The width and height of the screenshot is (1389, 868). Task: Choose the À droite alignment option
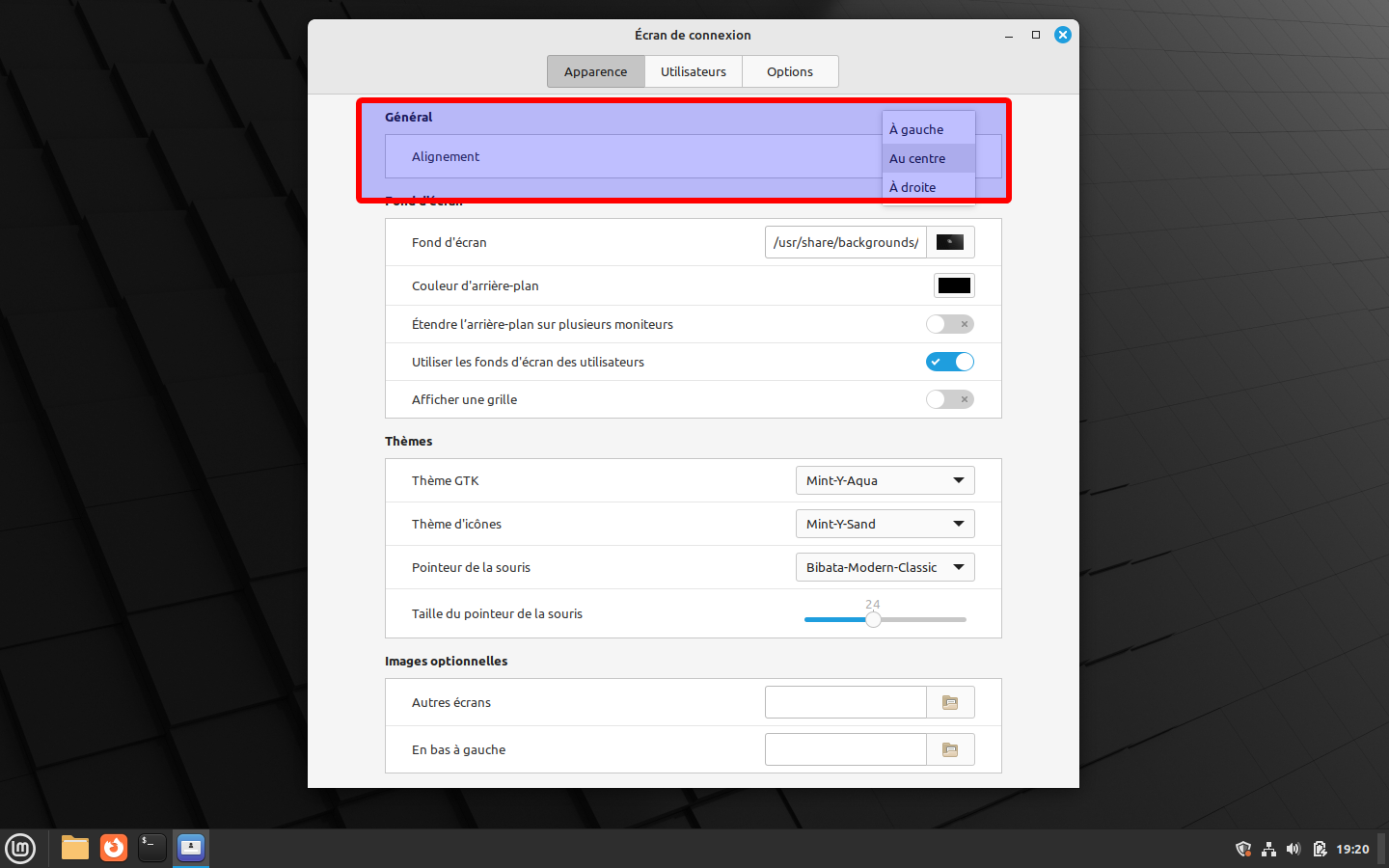click(x=913, y=187)
